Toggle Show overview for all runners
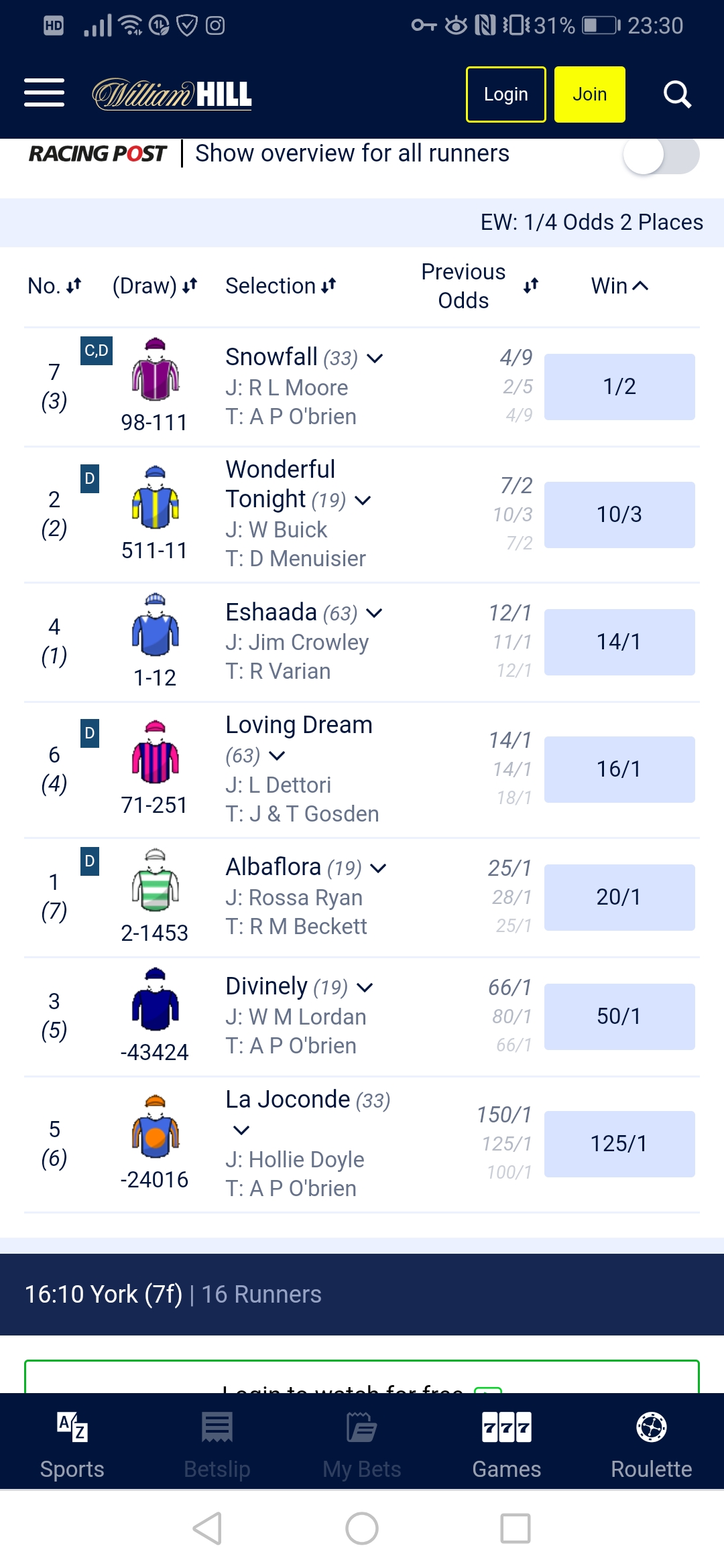The image size is (724, 1568). pos(661,155)
